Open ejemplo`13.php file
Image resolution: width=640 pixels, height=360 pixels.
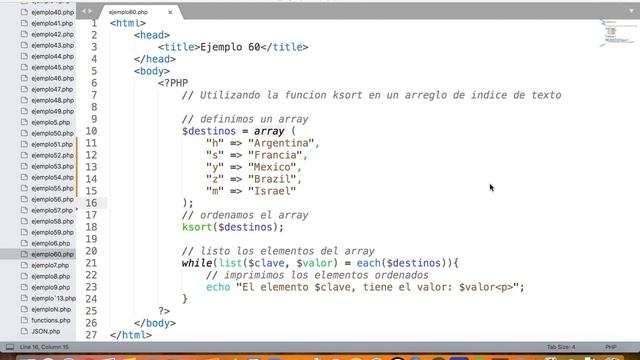[53, 298]
